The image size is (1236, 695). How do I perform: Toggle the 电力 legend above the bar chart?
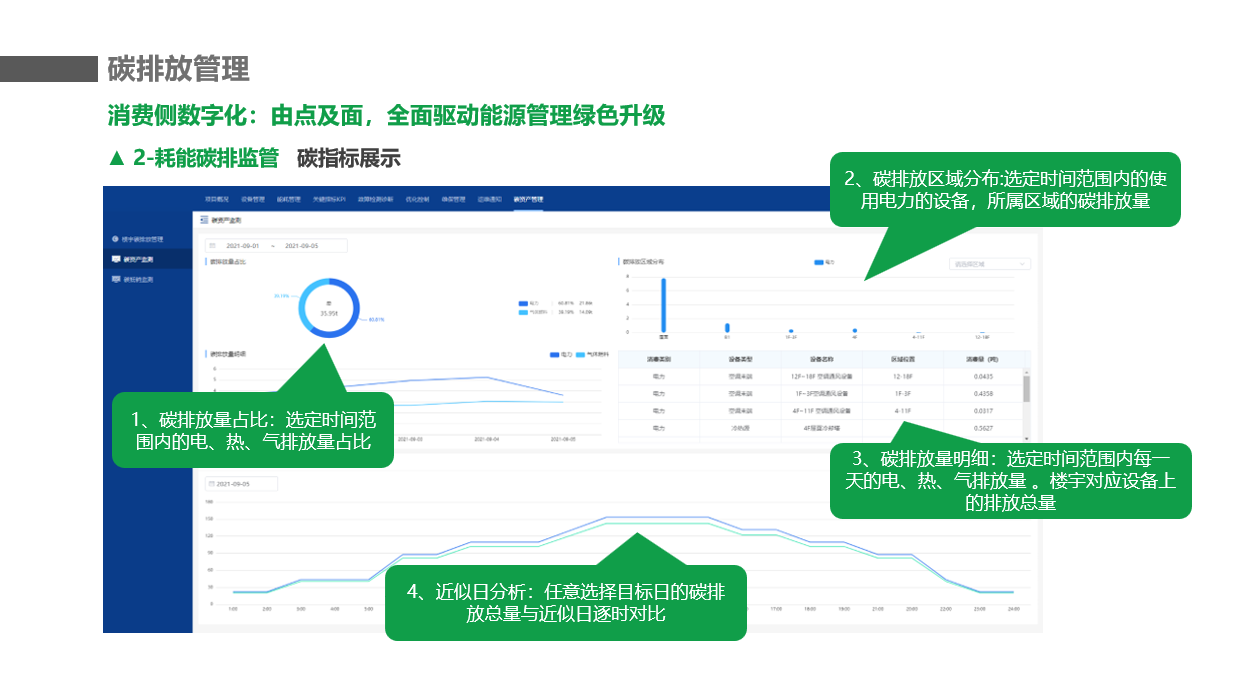pos(819,262)
